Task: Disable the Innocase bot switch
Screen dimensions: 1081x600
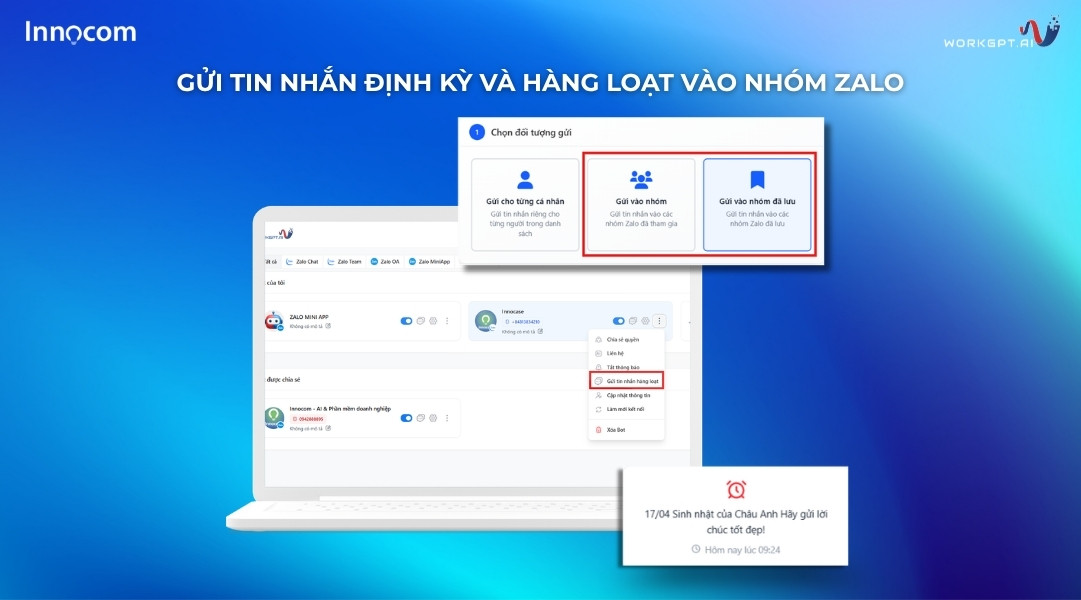Action: pyautogui.click(x=618, y=321)
